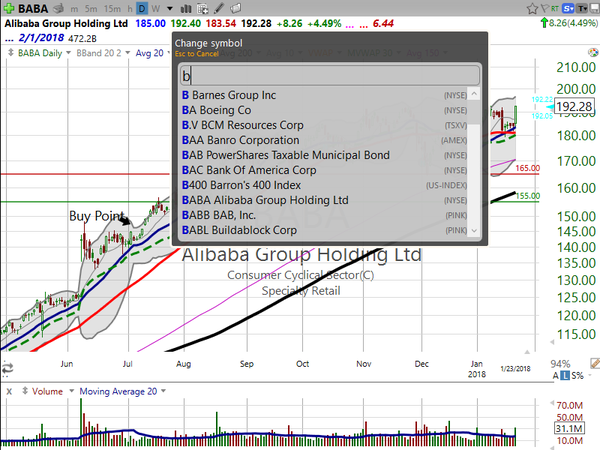The image size is (600, 450).
Task: Click the 165.00 red price alert label
Action: (x=527, y=168)
